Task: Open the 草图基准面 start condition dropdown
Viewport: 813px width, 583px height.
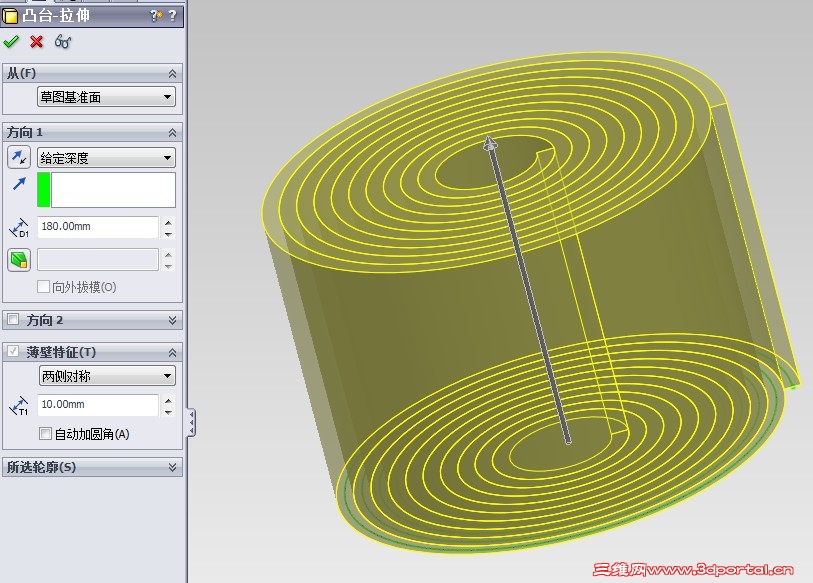Action: click(x=106, y=97)
